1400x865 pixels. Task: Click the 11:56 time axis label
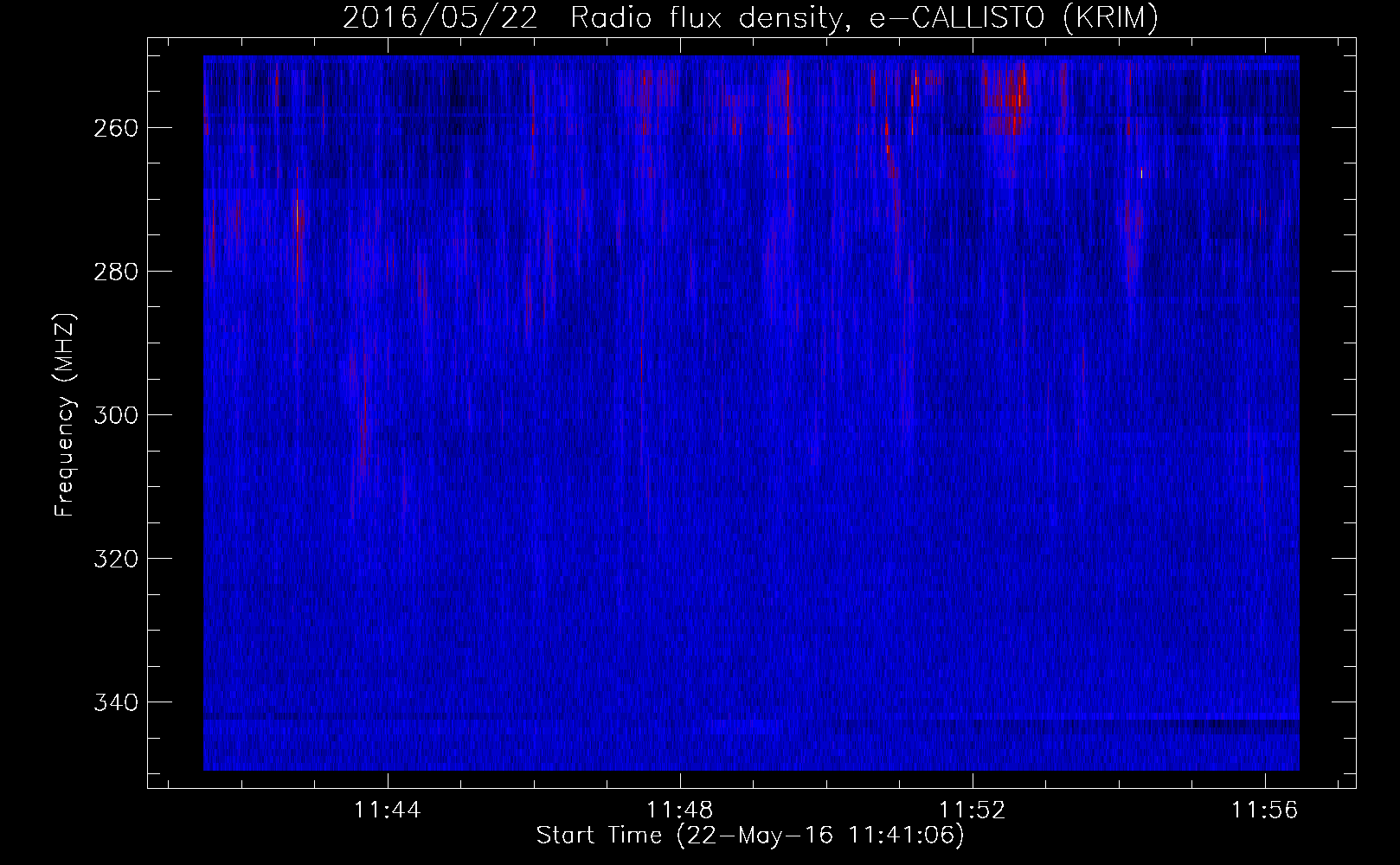click(1265, 811)
